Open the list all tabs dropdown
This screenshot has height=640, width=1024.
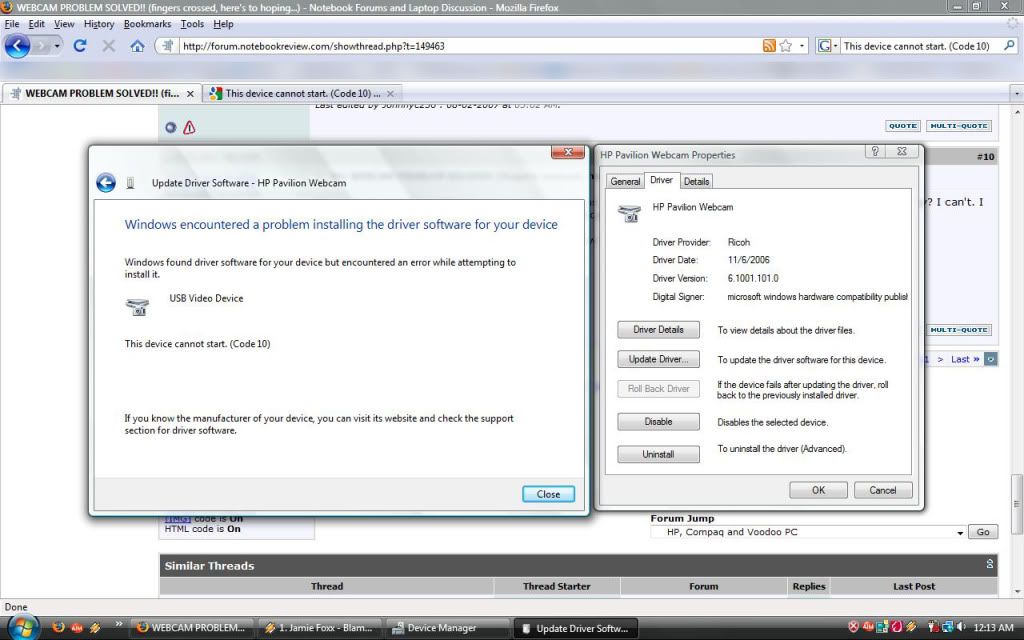pos(1016,93)
